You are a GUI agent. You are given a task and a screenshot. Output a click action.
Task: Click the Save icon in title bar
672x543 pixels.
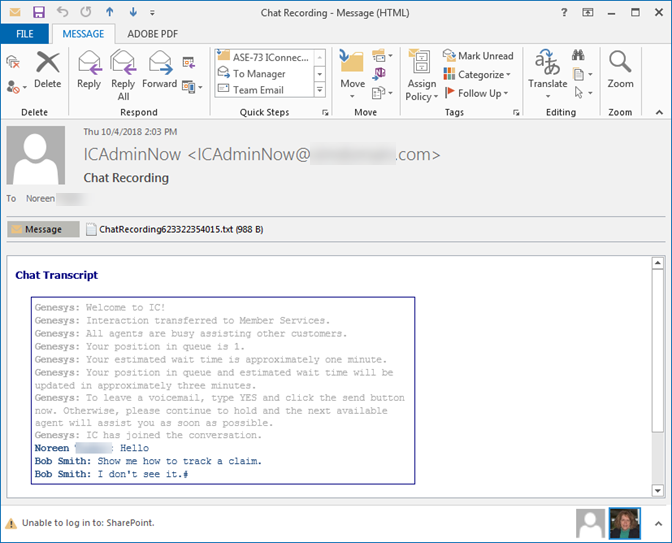tap(38, 11)
